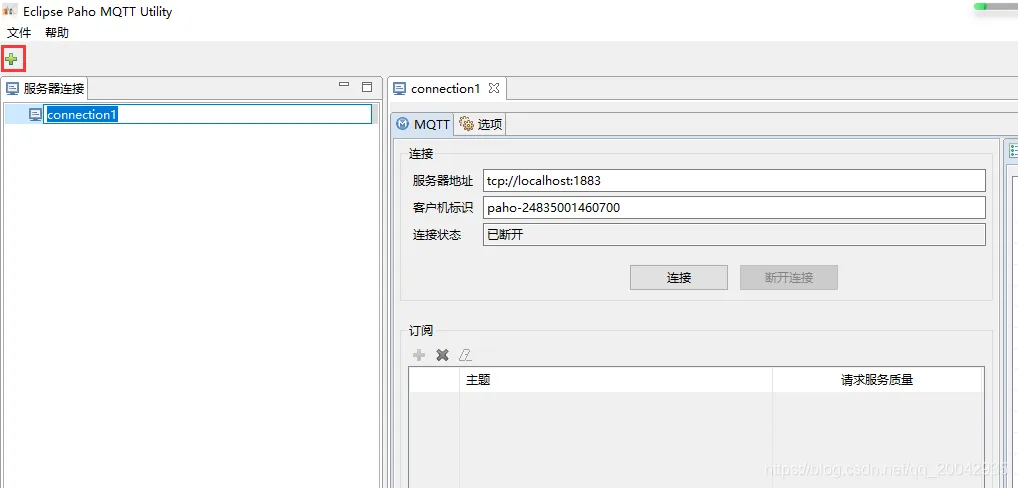Click the 服务器地址 label
Image resolution: width=1018 pixels, height=488 pixels.
(x=443, y=181)
